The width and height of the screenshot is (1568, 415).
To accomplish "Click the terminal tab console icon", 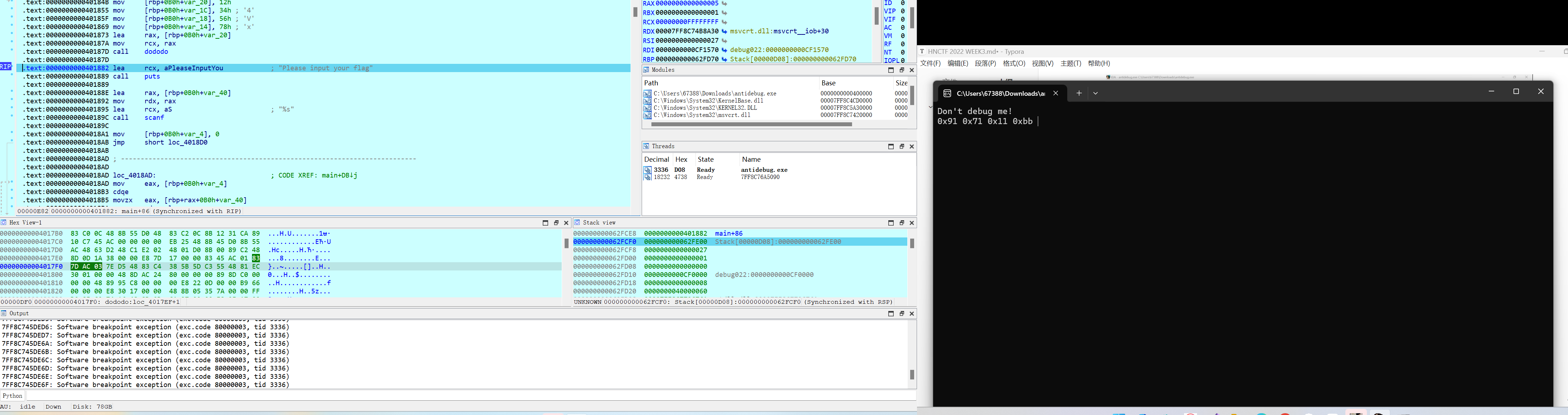I will click(x=947, y=93).
